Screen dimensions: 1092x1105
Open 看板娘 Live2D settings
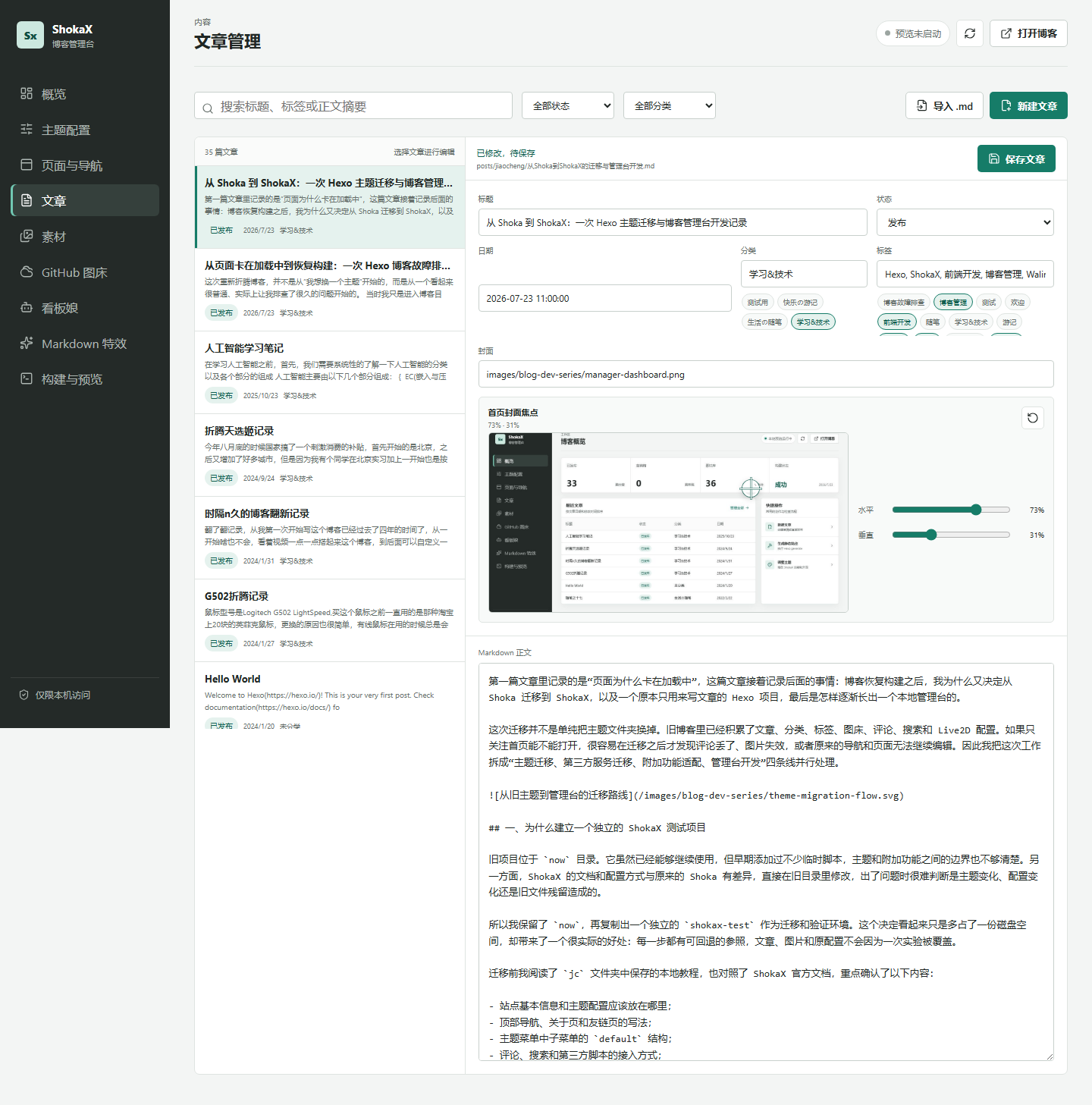pyautogui.click(x=85, y=308)
